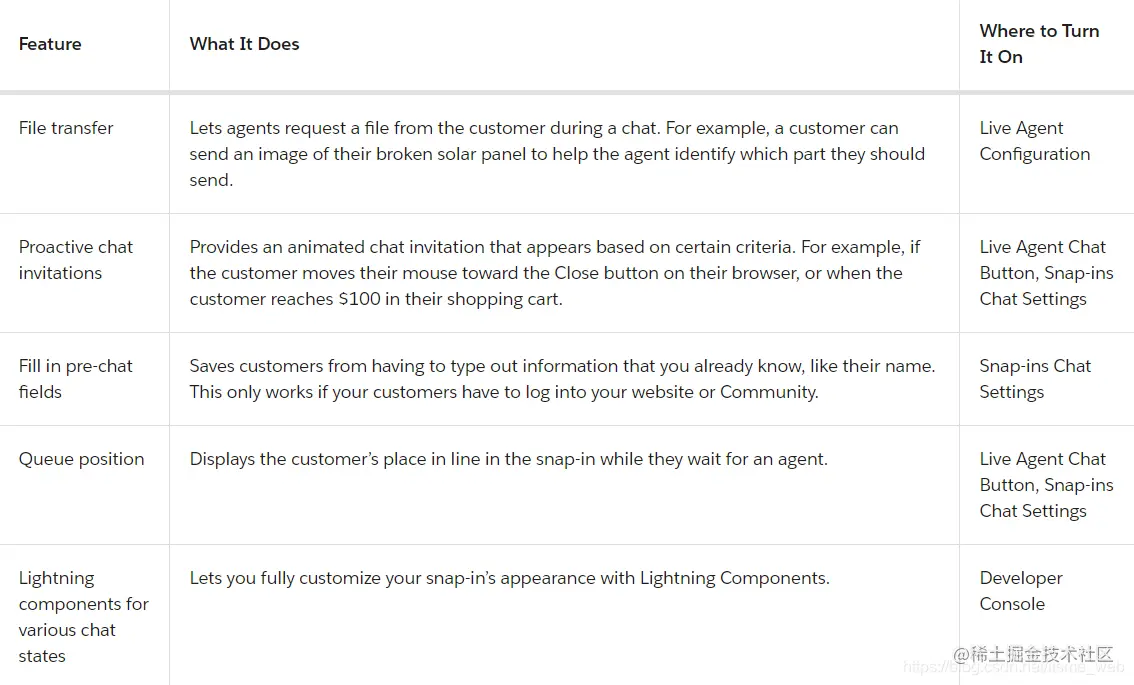This screenshot has height=685, width=1134.
Task: Click the Where to Turn It On cell for Queue position
Action: click(x=1046, y=485)
